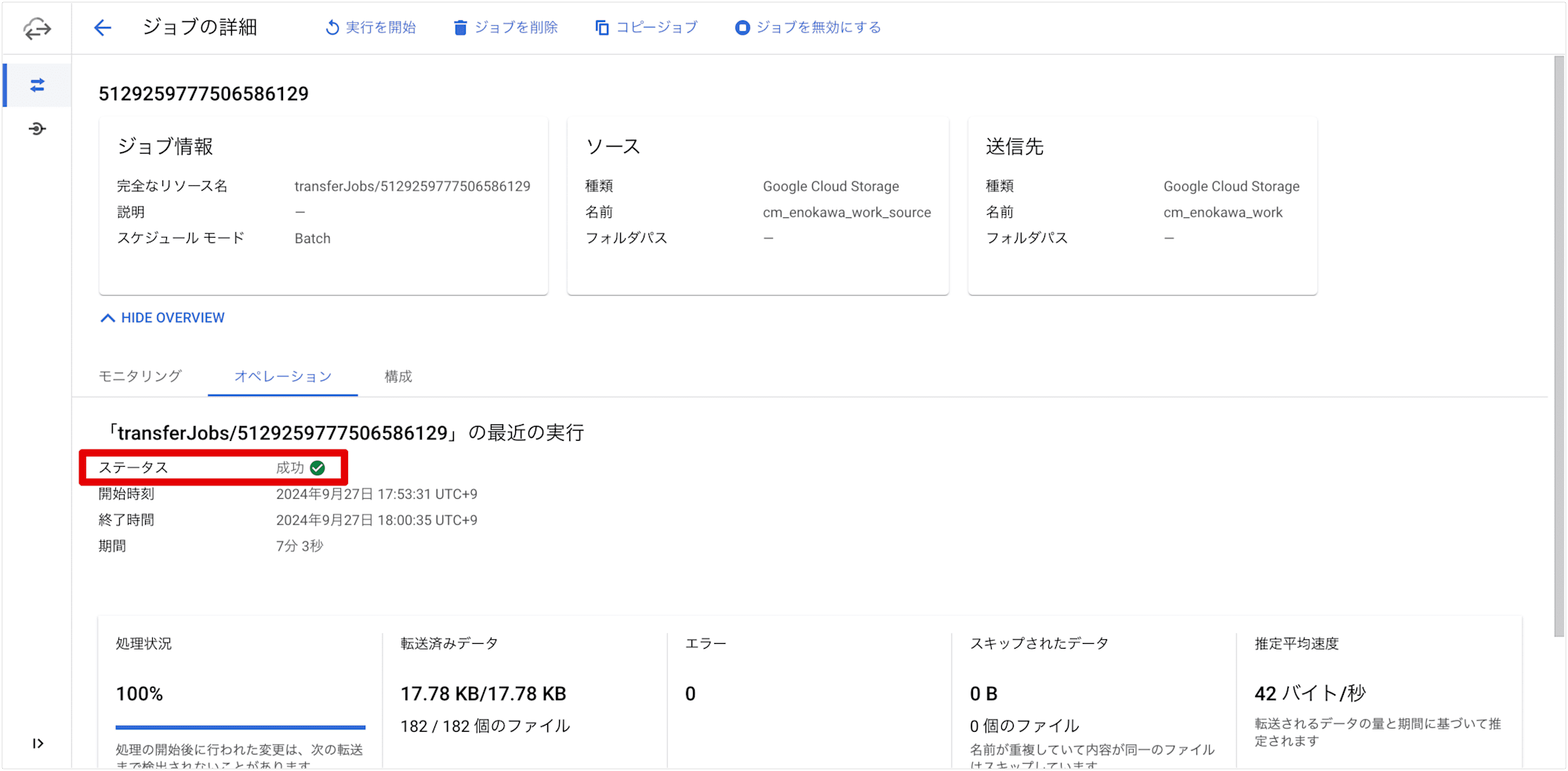Click end time 2024年9月27日 18:00:35 UTC+9

[376, 520]
